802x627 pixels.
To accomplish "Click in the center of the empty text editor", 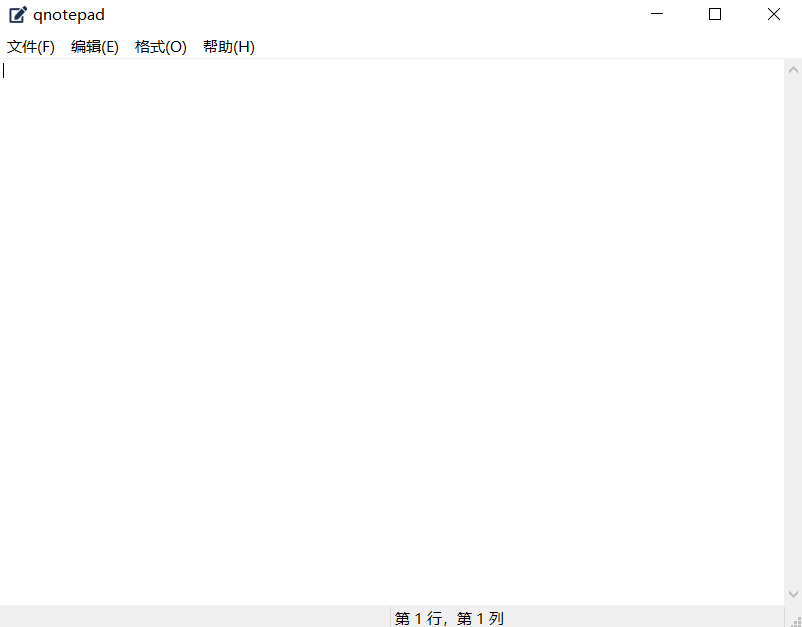I will point(392,330).
